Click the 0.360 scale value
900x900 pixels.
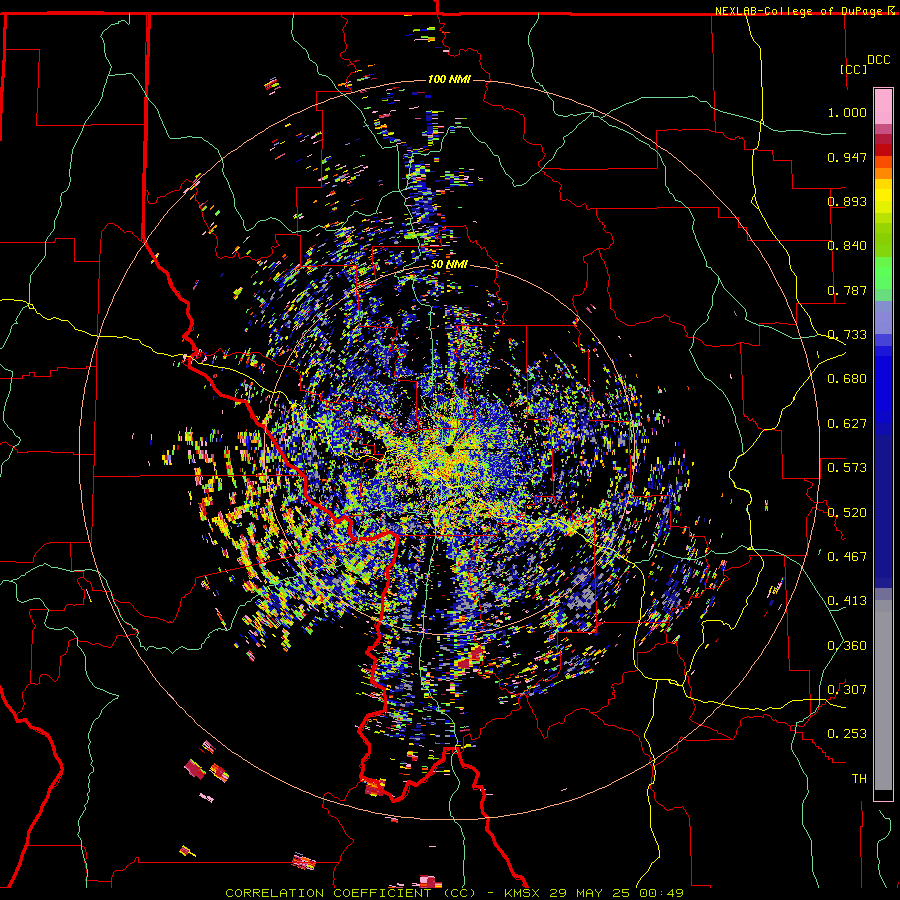pyautogui.click(x=847, y=646)
